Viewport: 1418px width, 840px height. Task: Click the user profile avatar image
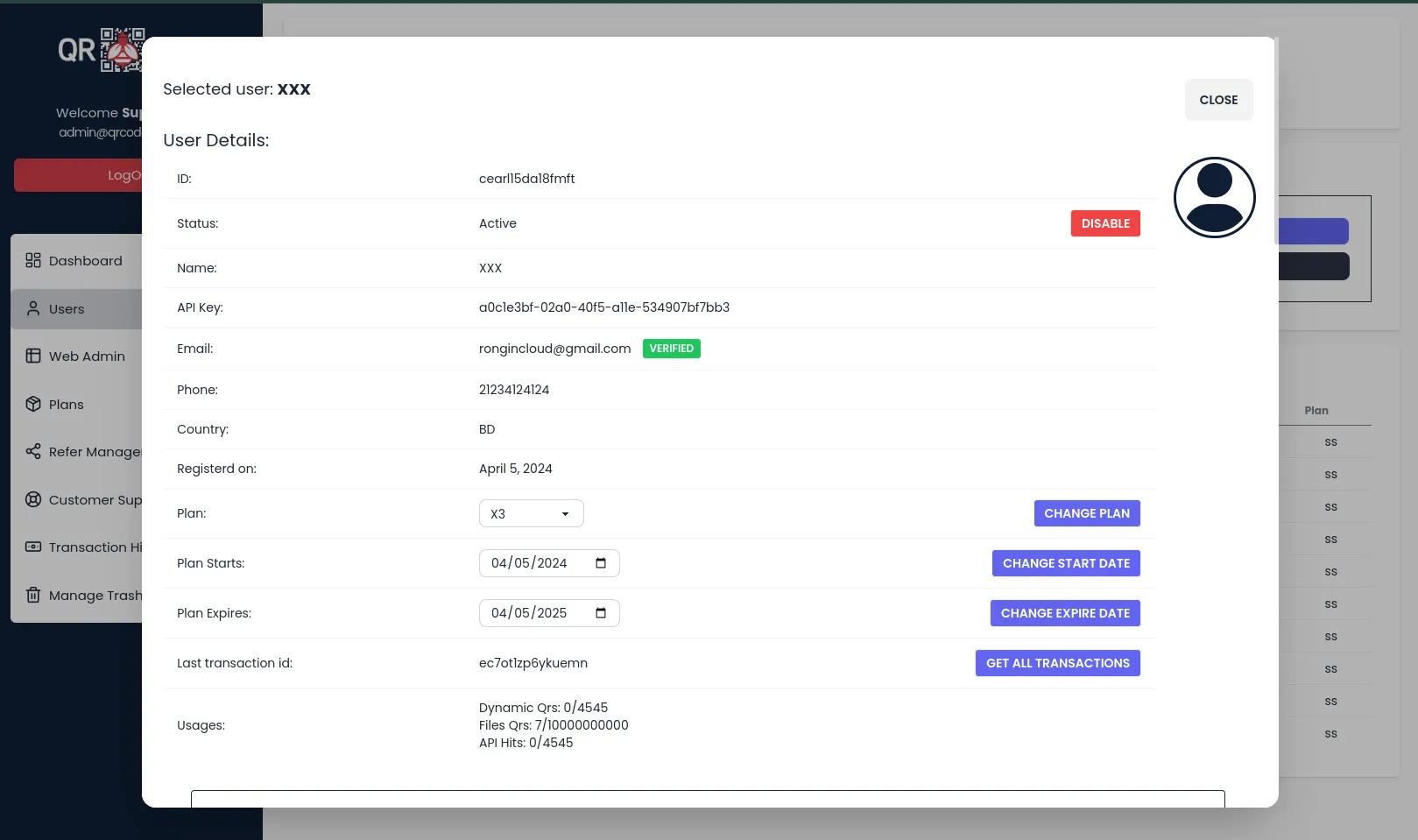coord(1214,197)
